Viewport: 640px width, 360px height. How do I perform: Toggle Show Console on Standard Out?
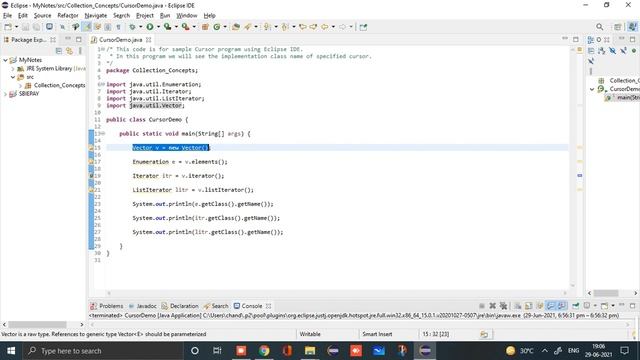(x=551, y=306)
